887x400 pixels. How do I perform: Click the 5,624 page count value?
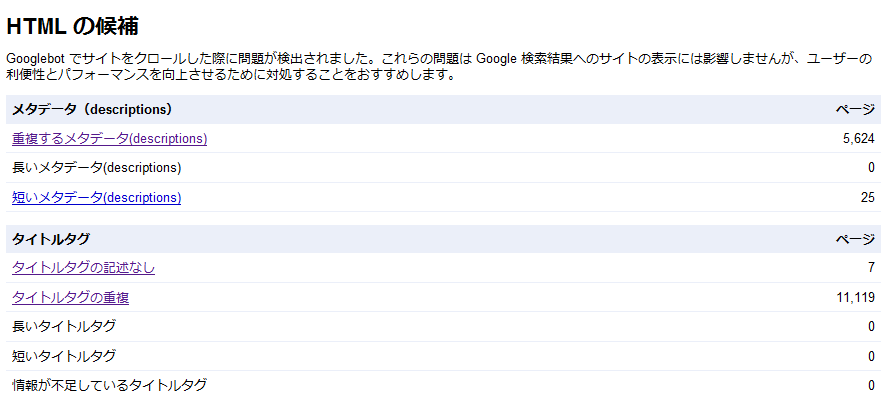tap(858, 139)
